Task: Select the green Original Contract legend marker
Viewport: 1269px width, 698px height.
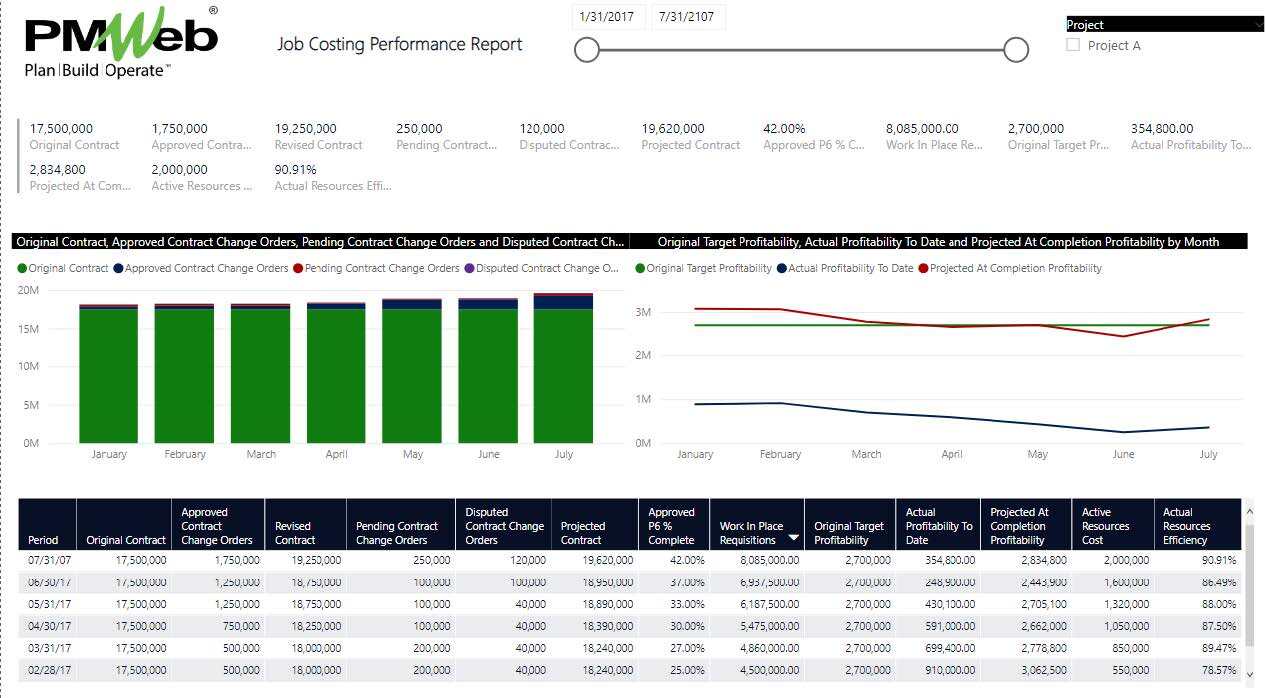Action: click(22, 268)
